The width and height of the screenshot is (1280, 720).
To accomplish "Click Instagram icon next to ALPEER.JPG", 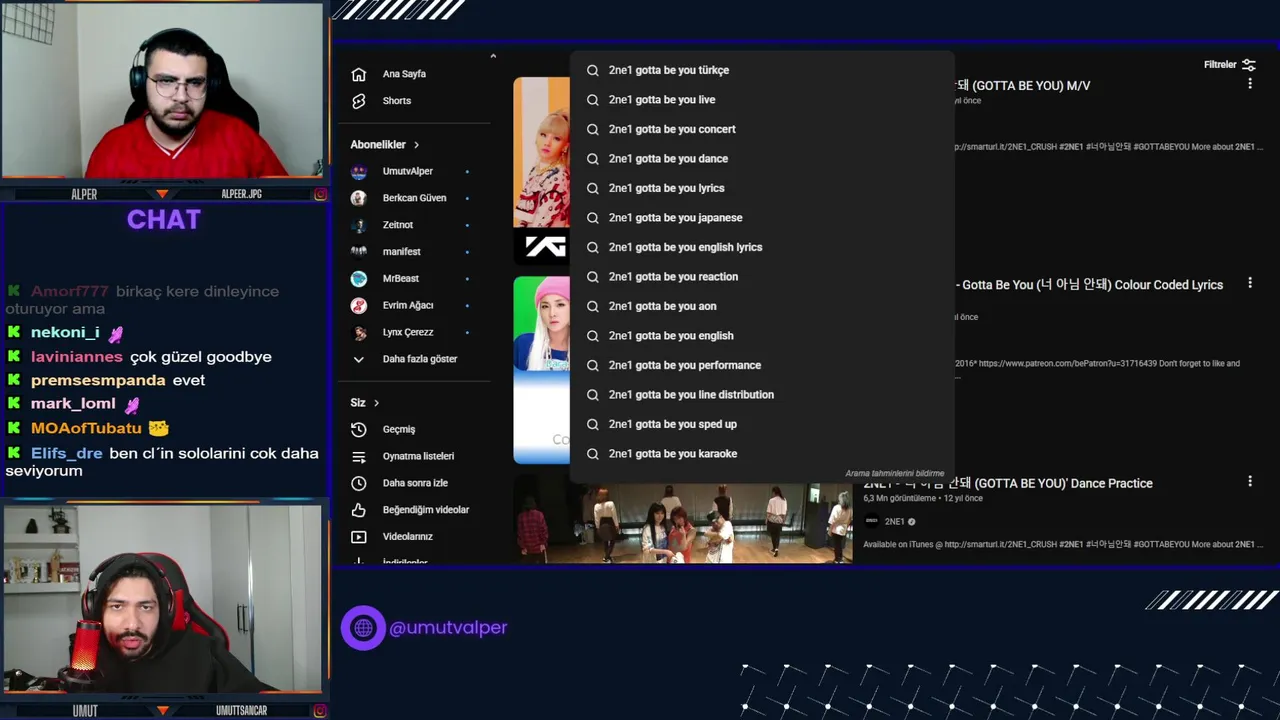I will 320,194.
